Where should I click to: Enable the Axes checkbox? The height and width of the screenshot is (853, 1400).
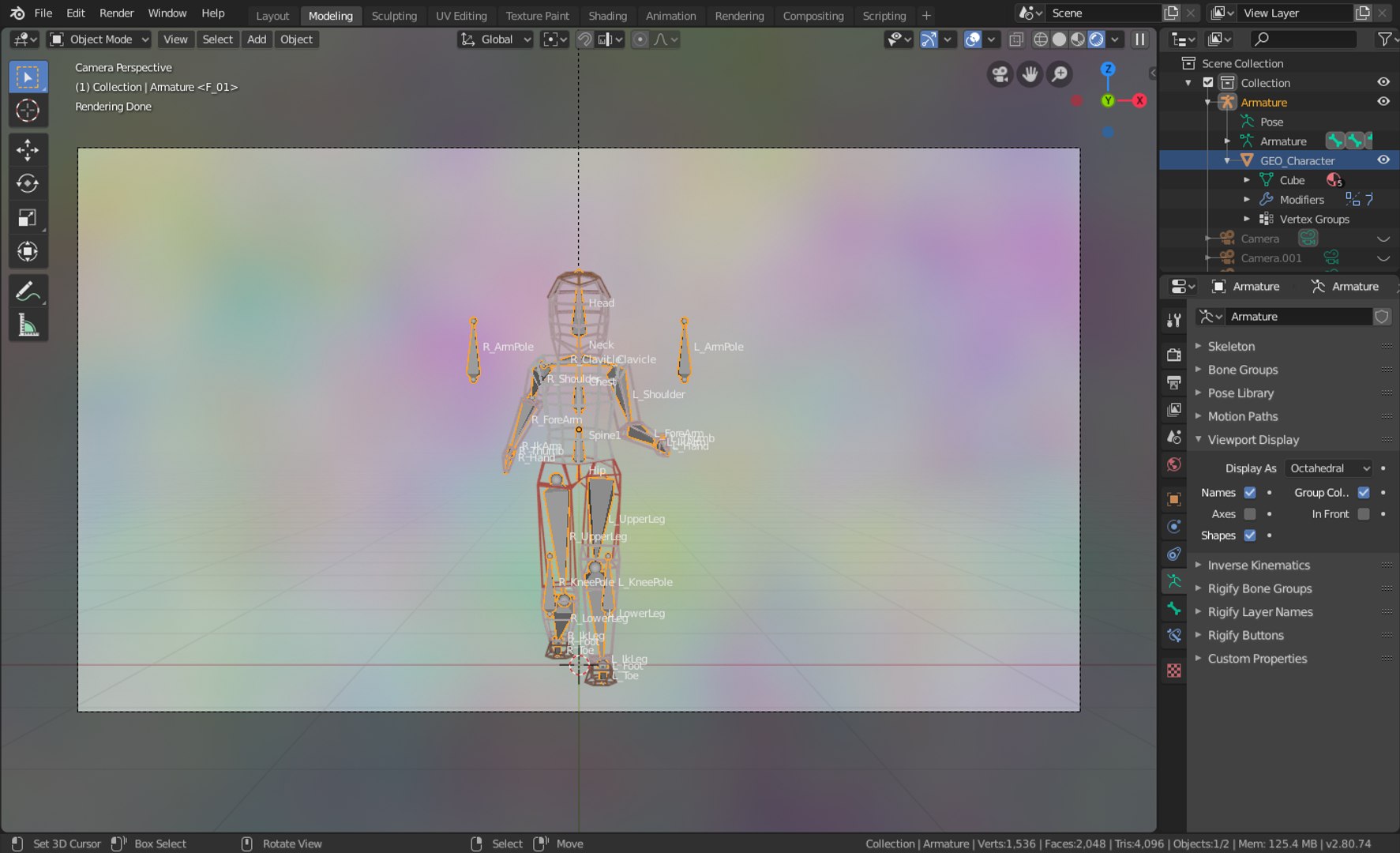click(1249, 514)
